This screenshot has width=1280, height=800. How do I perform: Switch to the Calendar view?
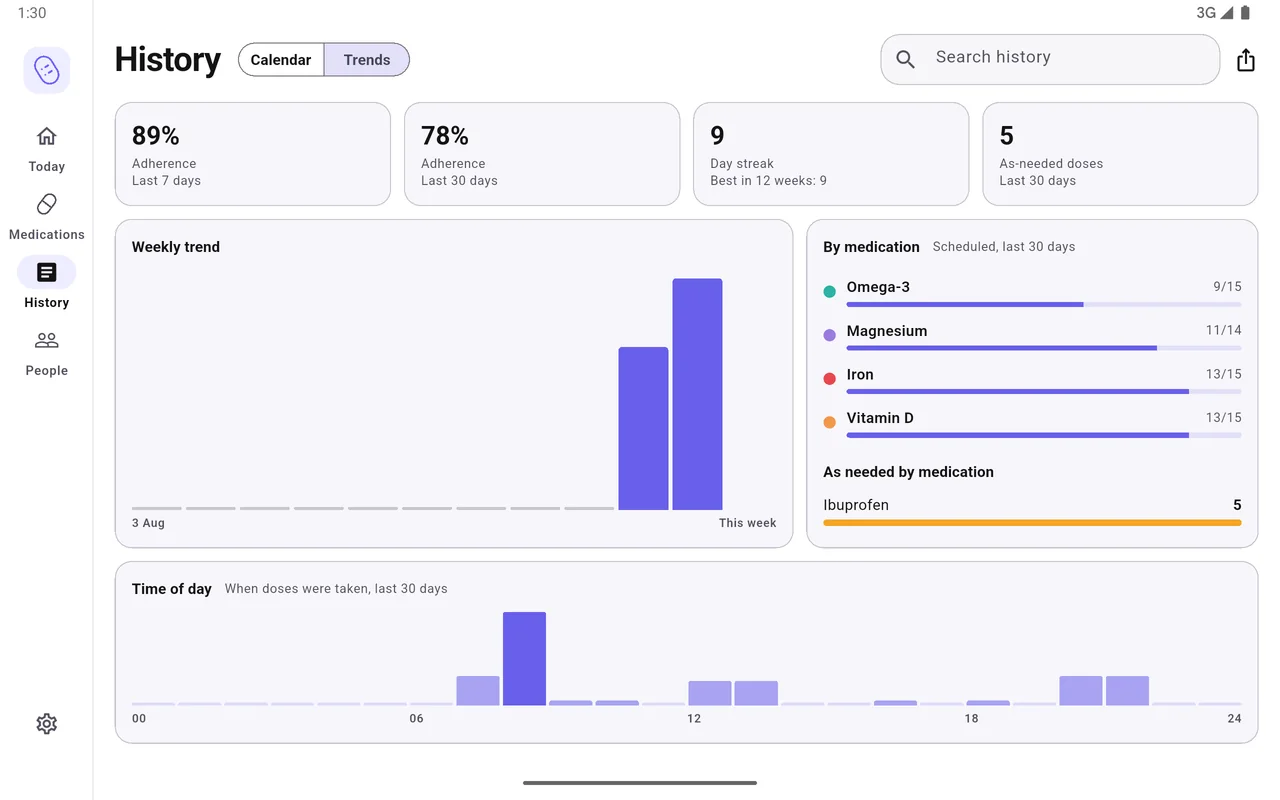pyautogui.click(x=281, y=60)
